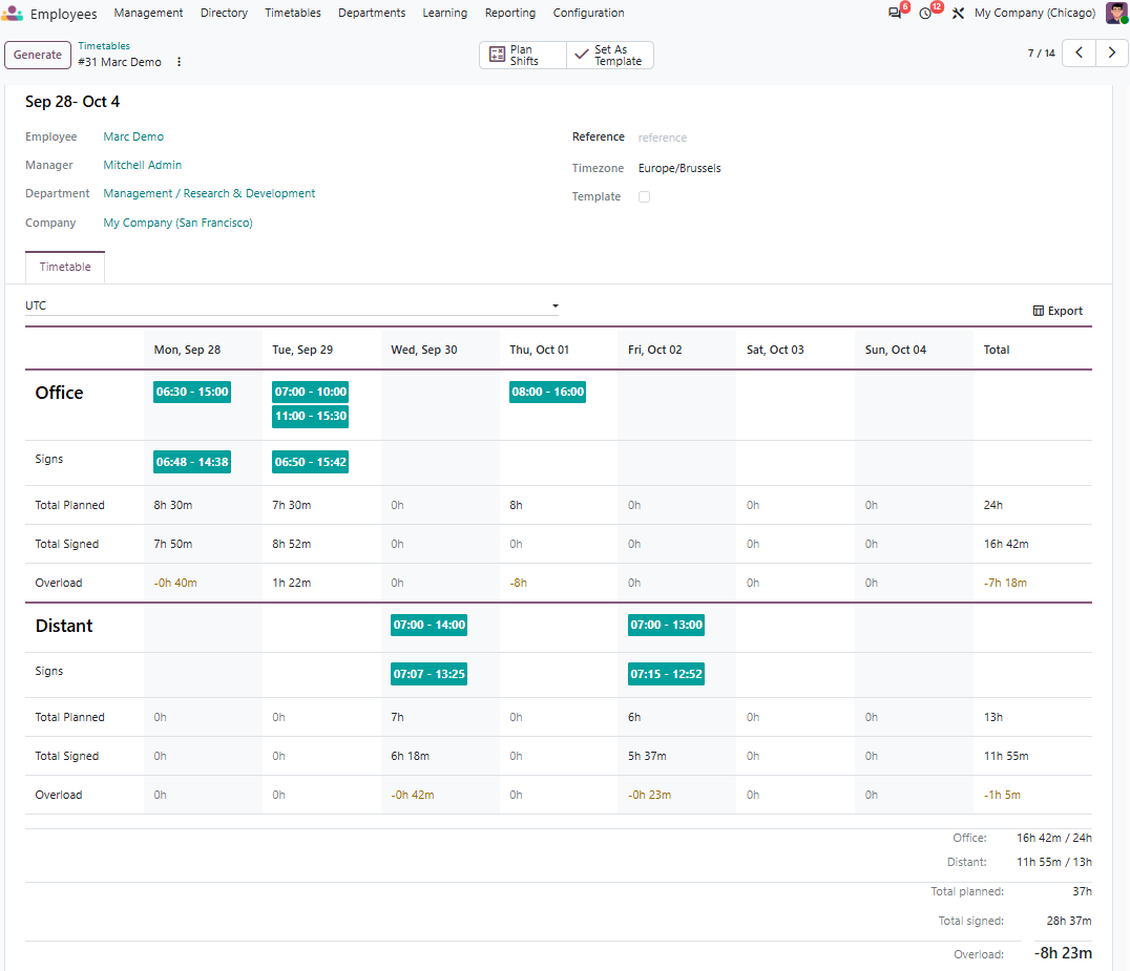Click the 8h 52m Total Signed cell

coord(292,544)
